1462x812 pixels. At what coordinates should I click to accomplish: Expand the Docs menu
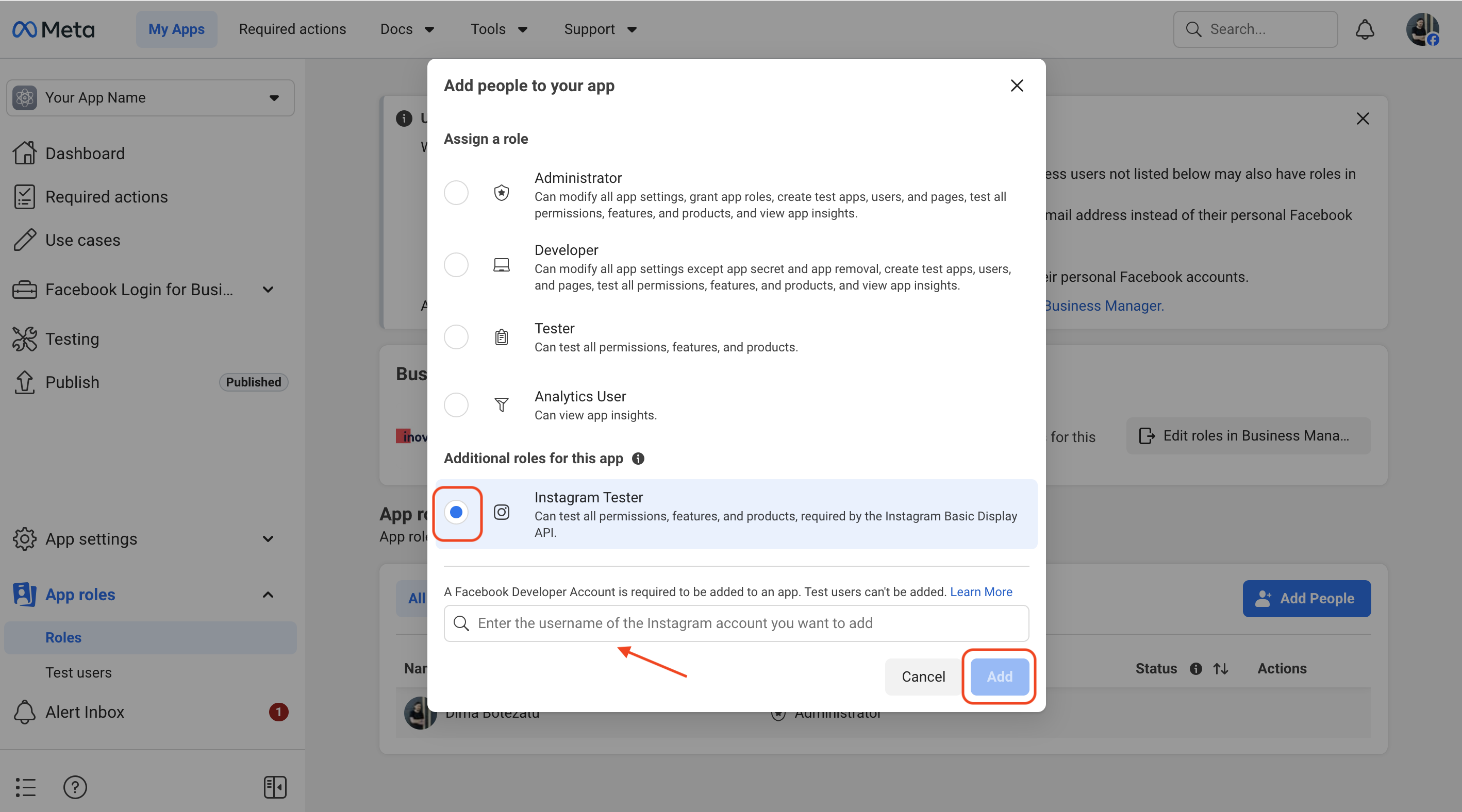tap(407, 29)
